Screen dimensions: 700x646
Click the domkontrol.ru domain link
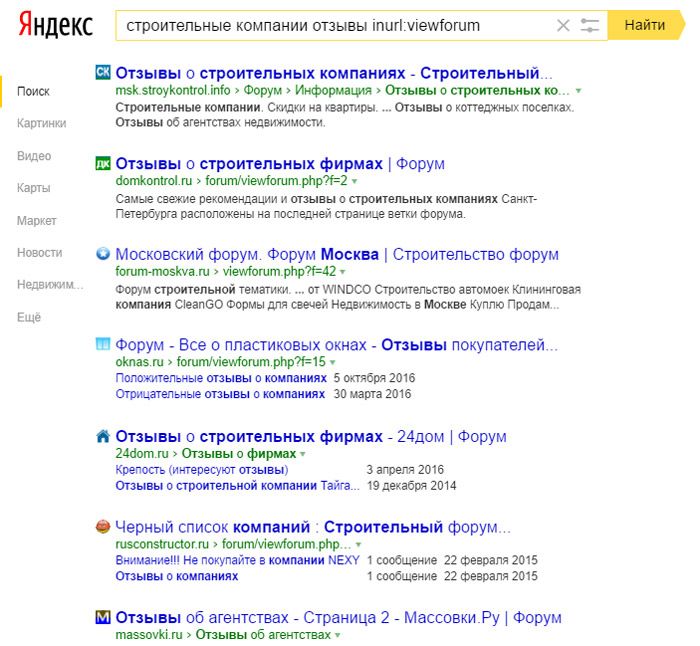click(x=154, y=181)
